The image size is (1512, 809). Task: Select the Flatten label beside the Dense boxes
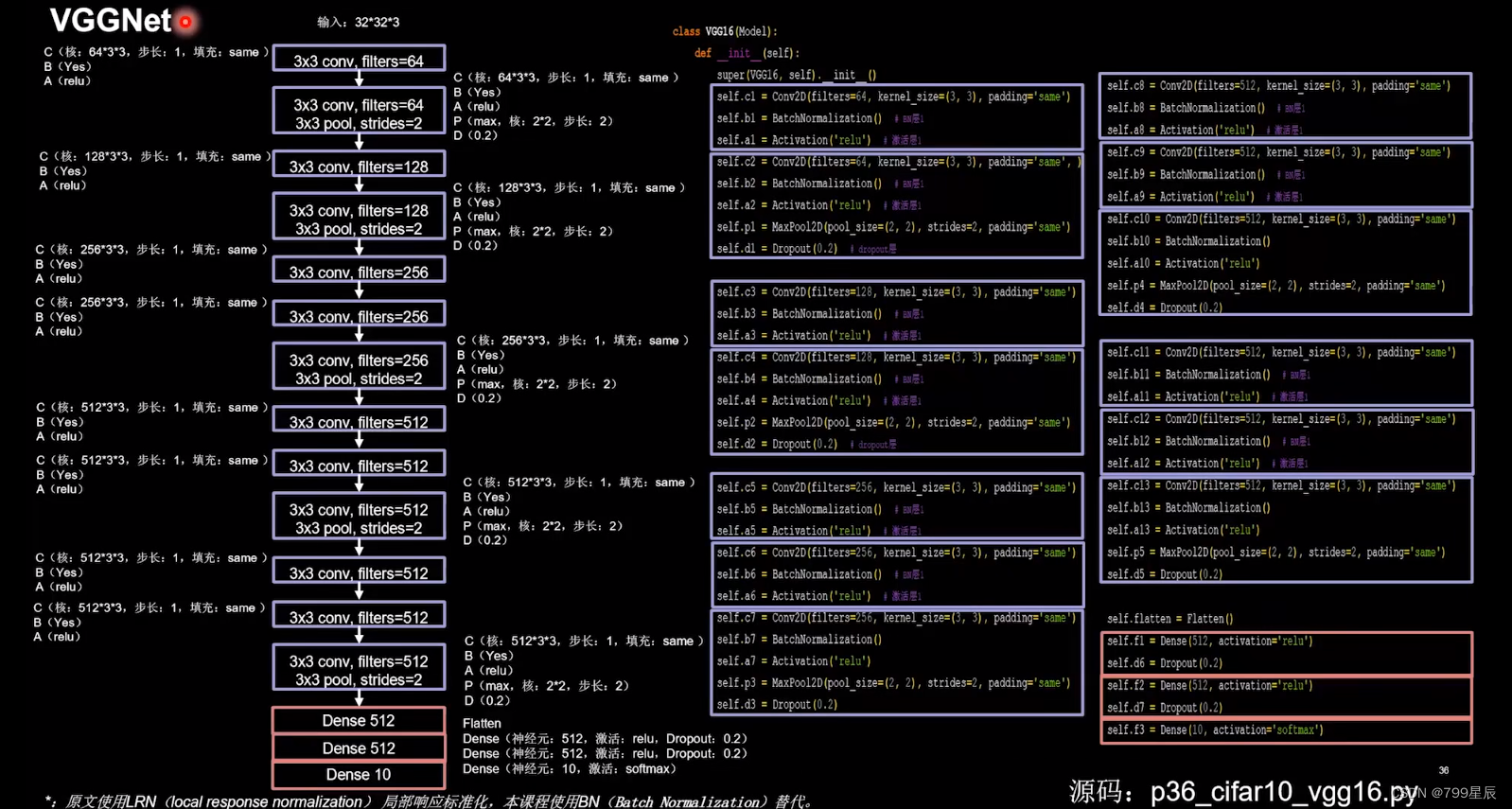(482, 724)
